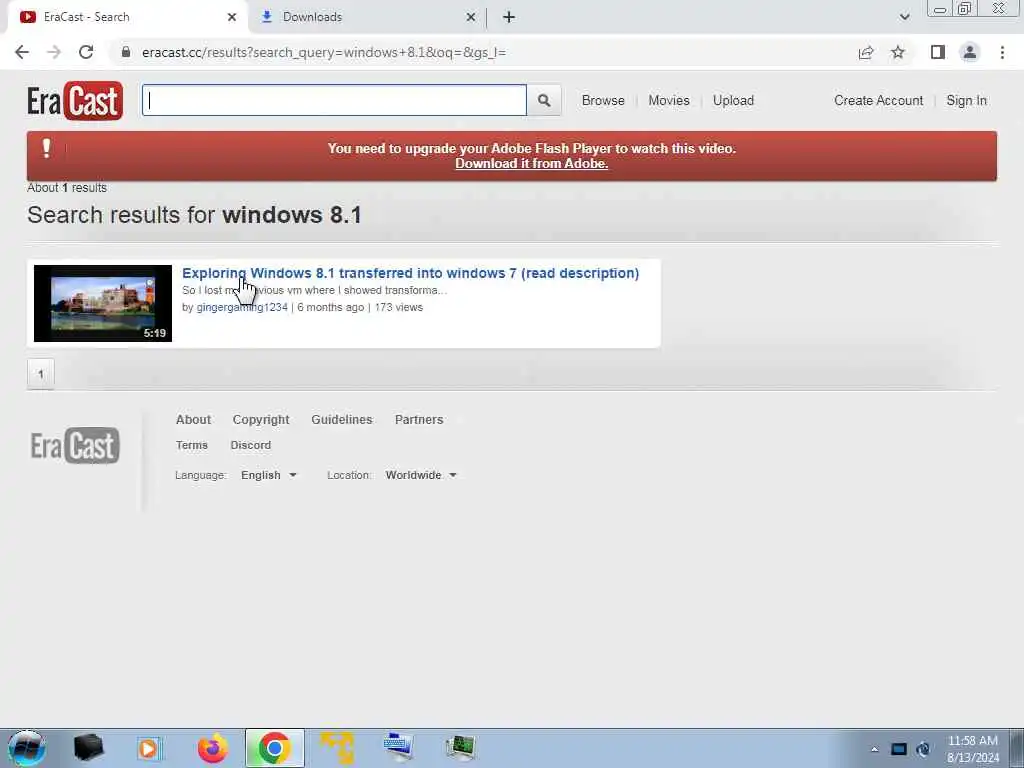Click Download it from Adobe link
The image size is (1024, 768).
click(532, 164)
